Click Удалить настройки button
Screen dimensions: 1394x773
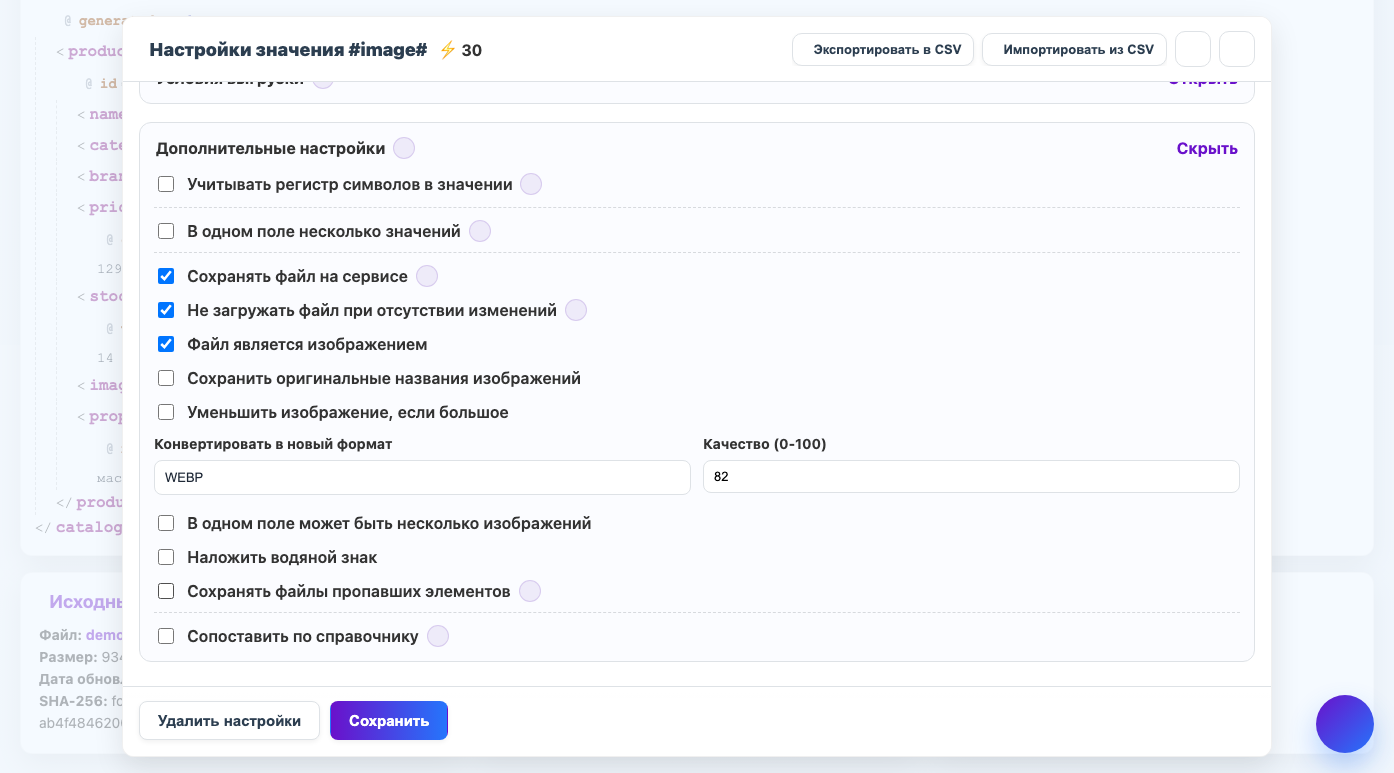pos(229,720)
